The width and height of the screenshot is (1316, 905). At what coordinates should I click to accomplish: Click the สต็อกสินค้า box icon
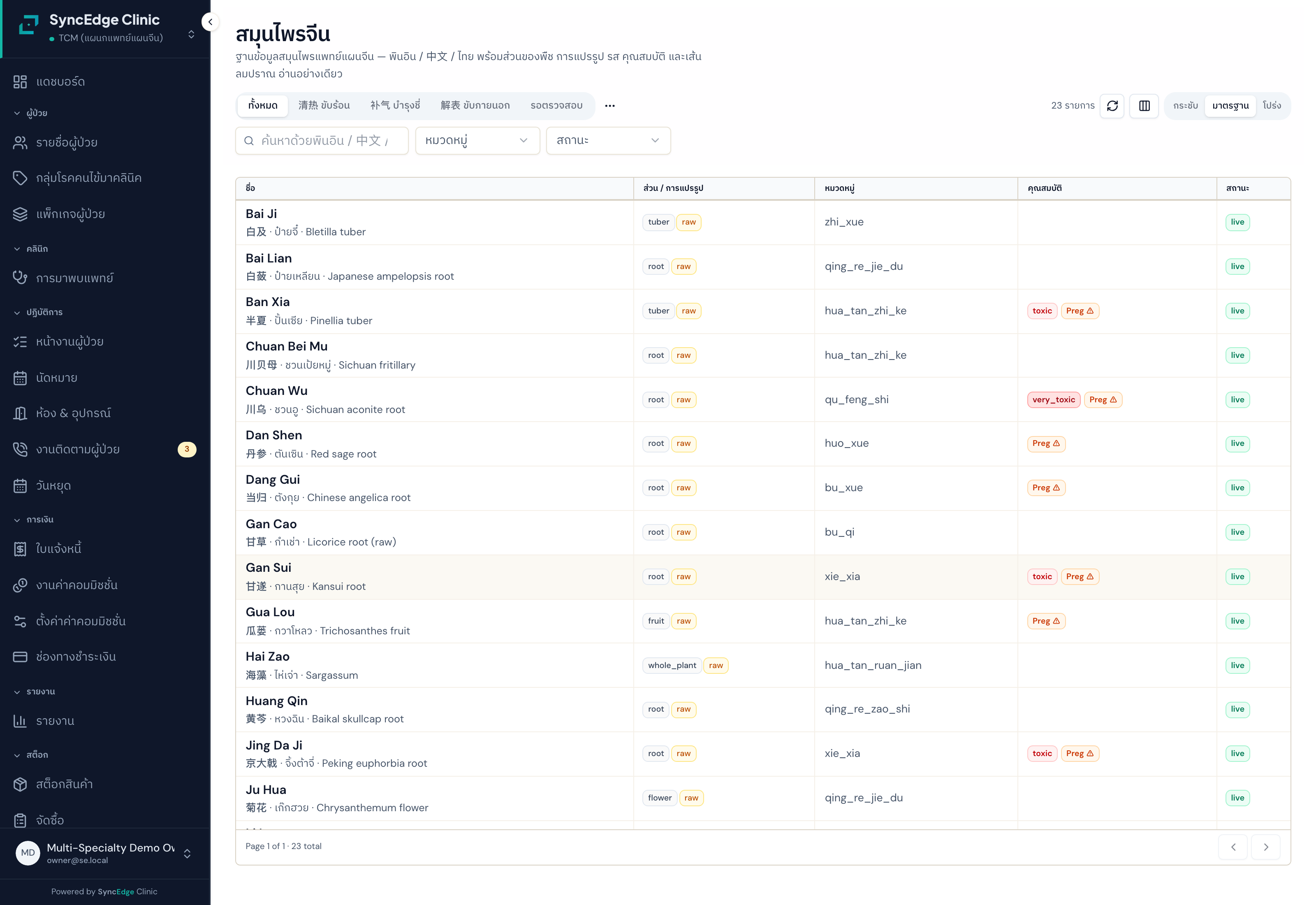(21, 784)
